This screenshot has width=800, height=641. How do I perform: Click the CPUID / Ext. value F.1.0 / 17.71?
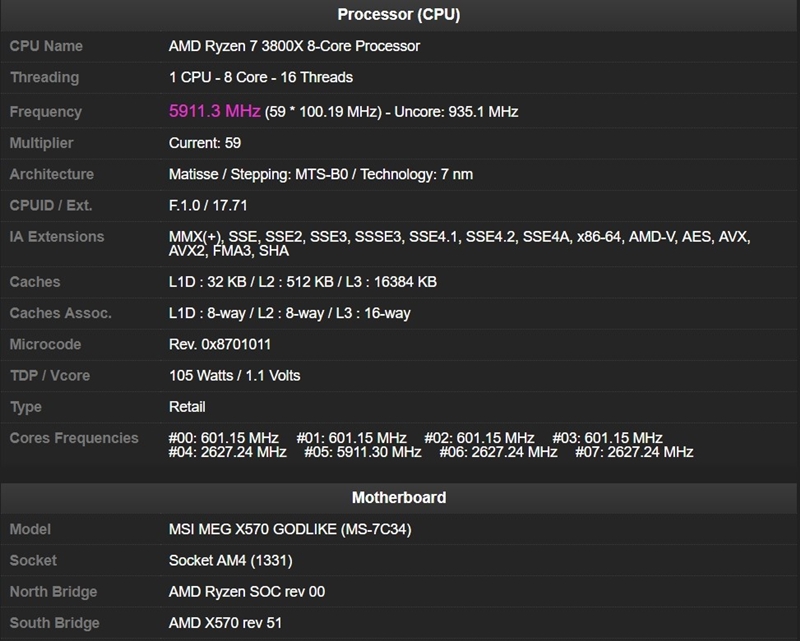[x=214, y=206]
